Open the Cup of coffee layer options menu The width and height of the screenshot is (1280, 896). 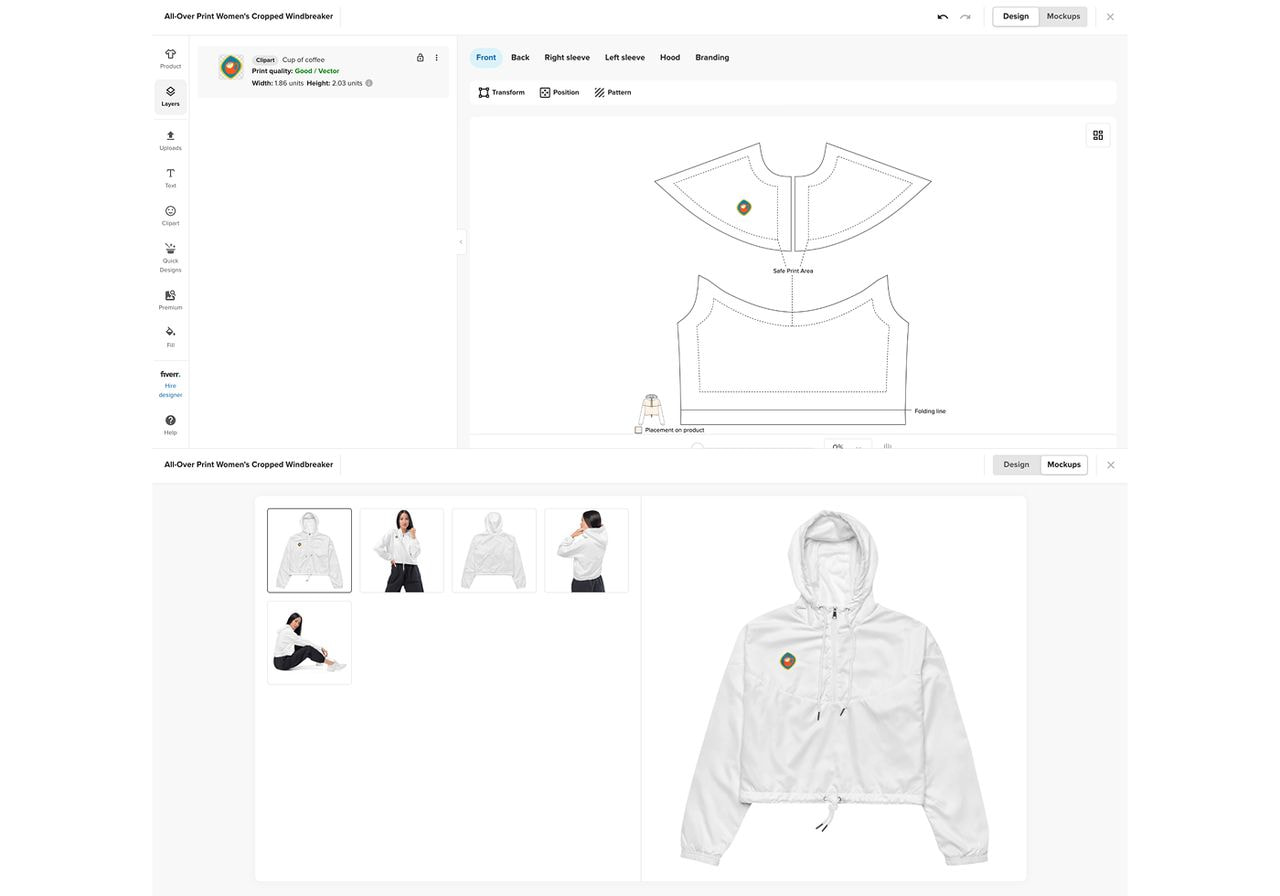point(436,58)
